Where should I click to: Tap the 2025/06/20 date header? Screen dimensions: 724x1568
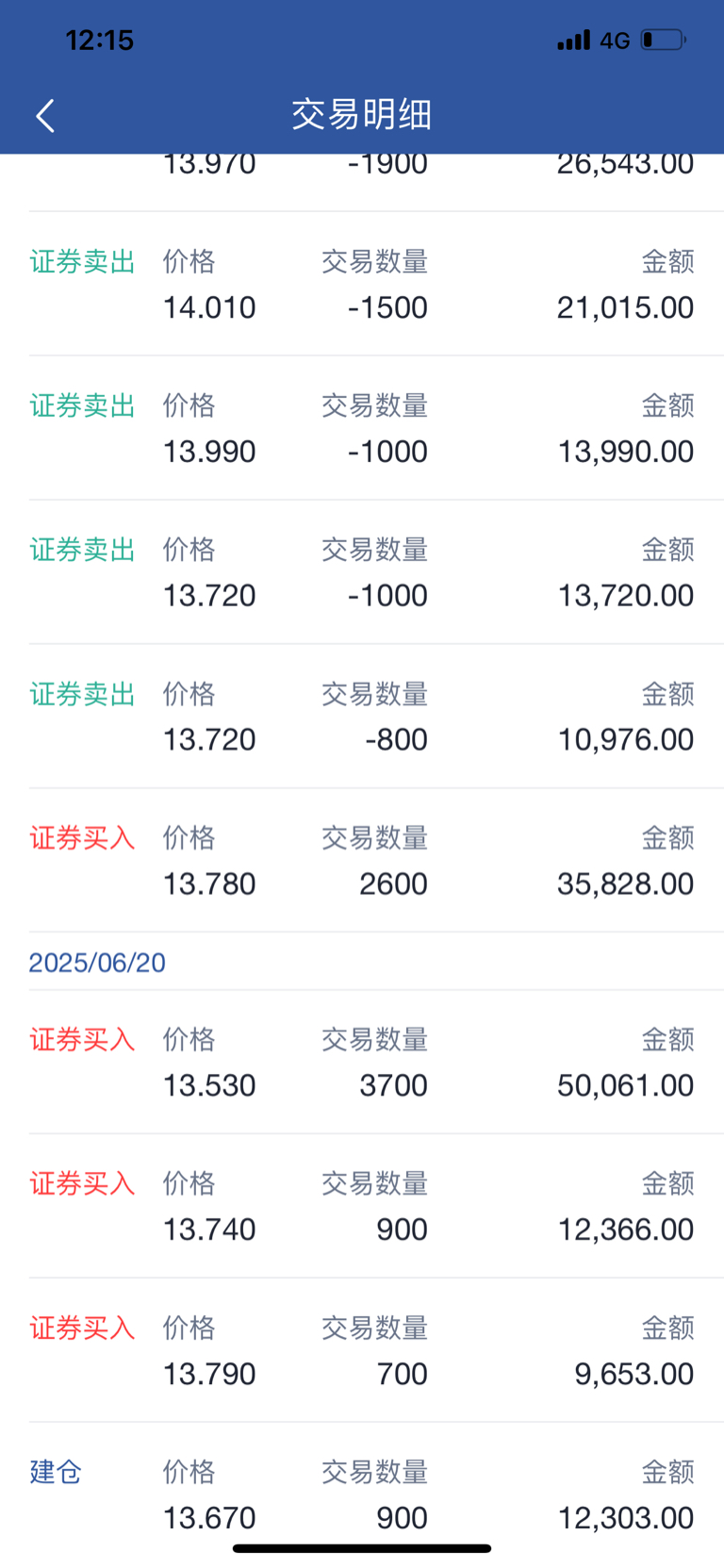coord(97,963)
